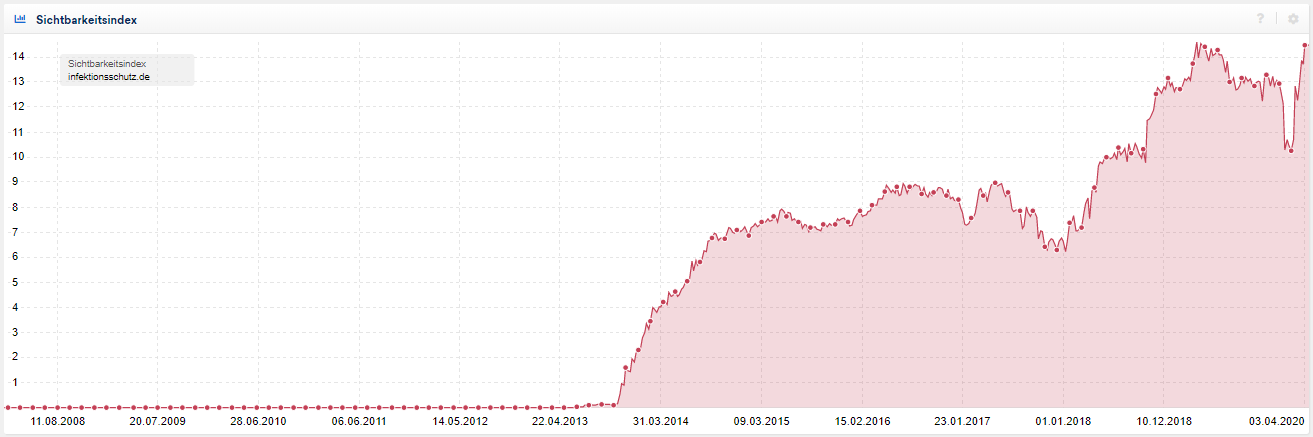Screen dimensions: 1313x437
Task: Click the final data point at chart's right edge
Action: click(1306, 45)
